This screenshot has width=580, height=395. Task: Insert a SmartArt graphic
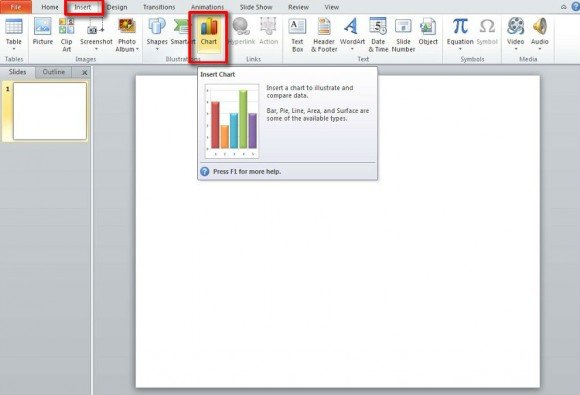click(x=181, y=31)
